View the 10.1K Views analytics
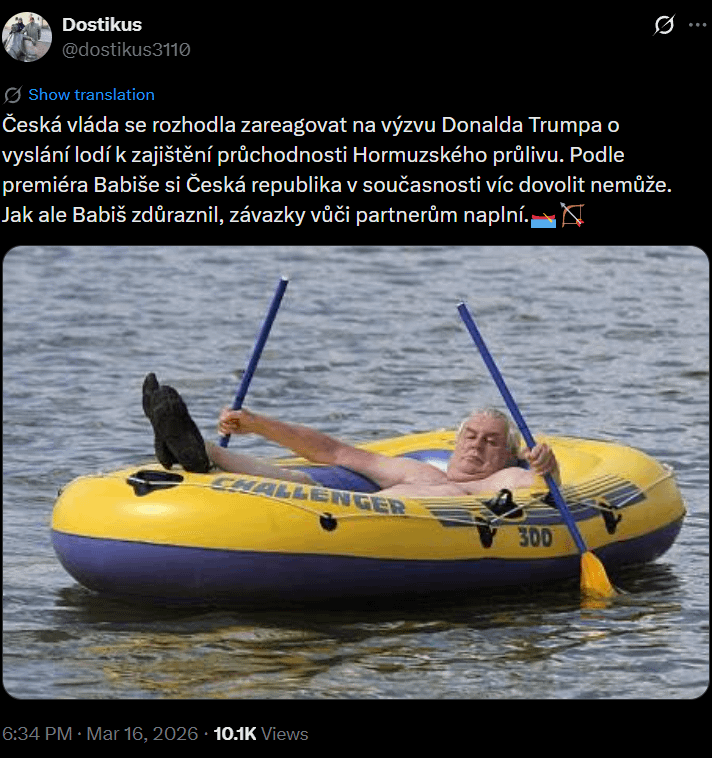Viewport: 712px width, 758px height. (x=261, y=733)
